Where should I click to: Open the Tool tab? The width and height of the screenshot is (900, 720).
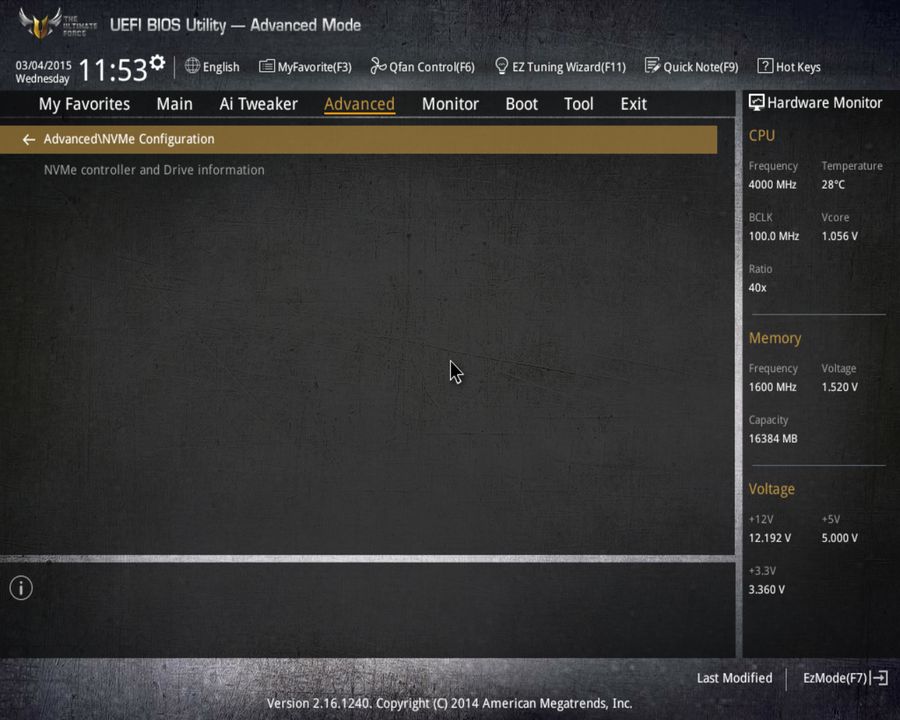[579, 104]
